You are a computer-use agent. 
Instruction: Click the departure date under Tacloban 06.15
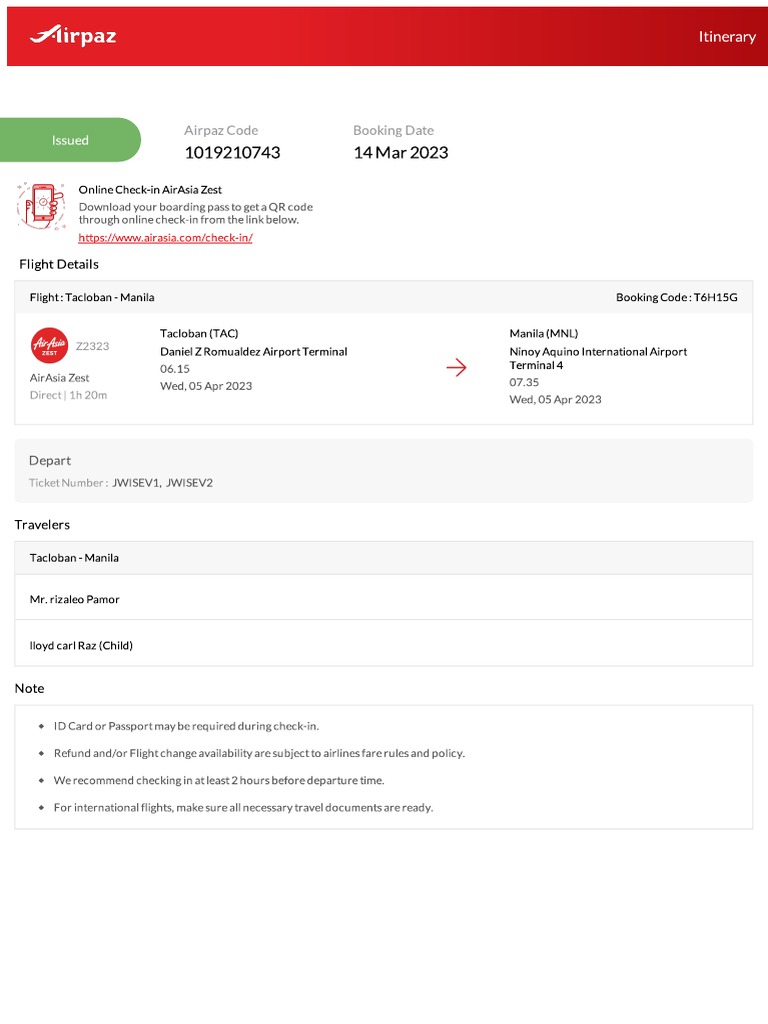point(206,386)
